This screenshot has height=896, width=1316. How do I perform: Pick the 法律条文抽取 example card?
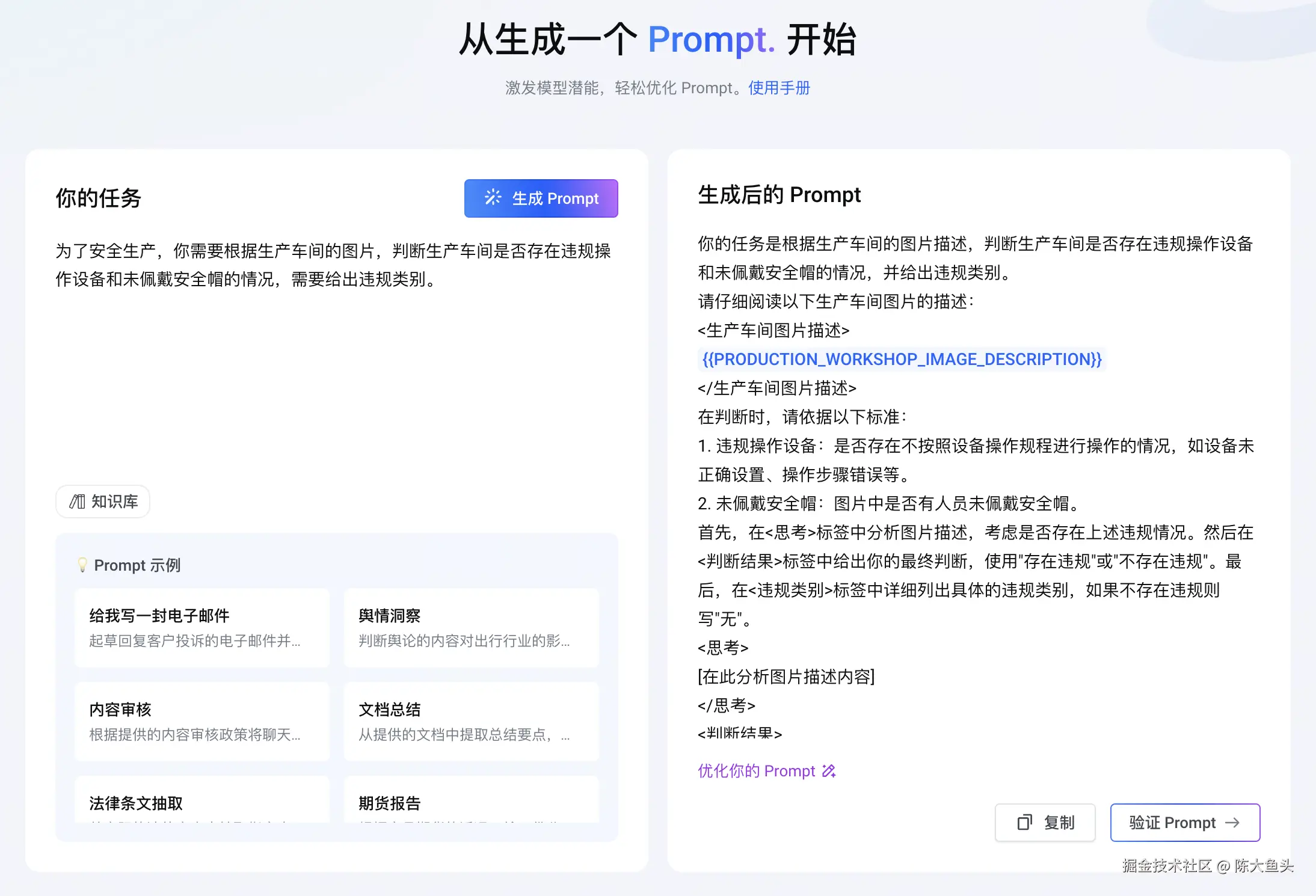202,802
